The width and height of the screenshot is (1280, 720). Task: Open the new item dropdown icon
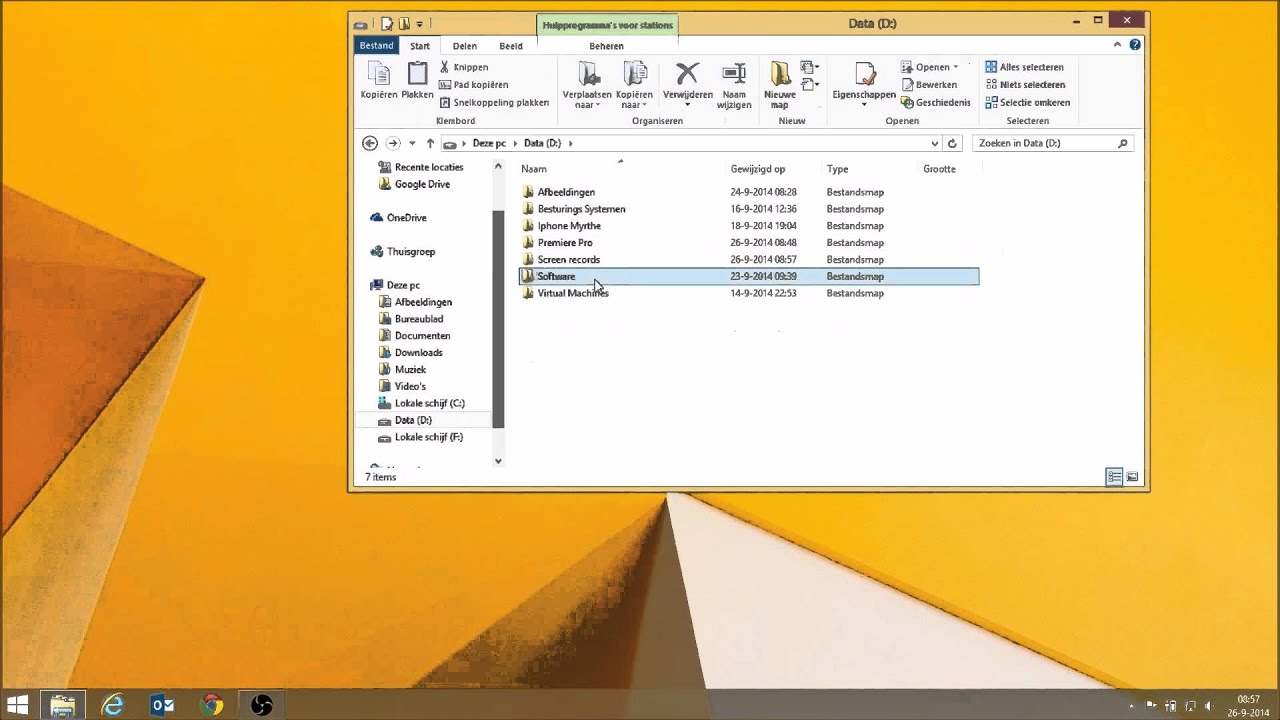point(811,68)
